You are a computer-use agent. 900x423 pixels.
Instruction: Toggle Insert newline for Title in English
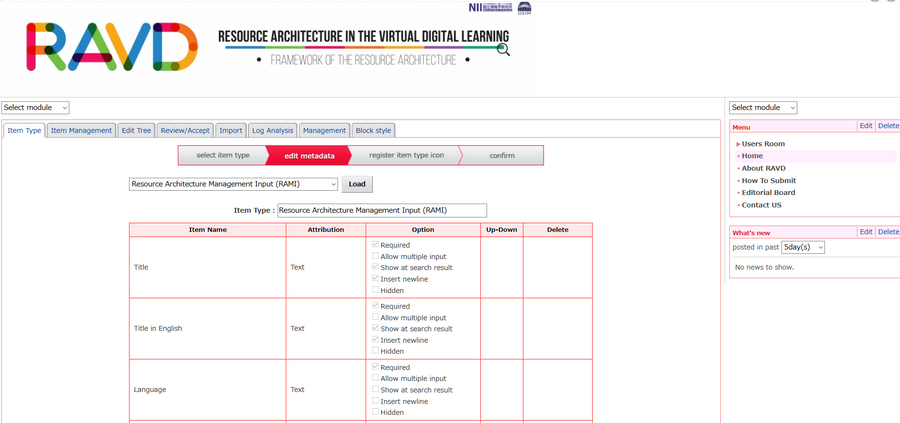[375, 340]
